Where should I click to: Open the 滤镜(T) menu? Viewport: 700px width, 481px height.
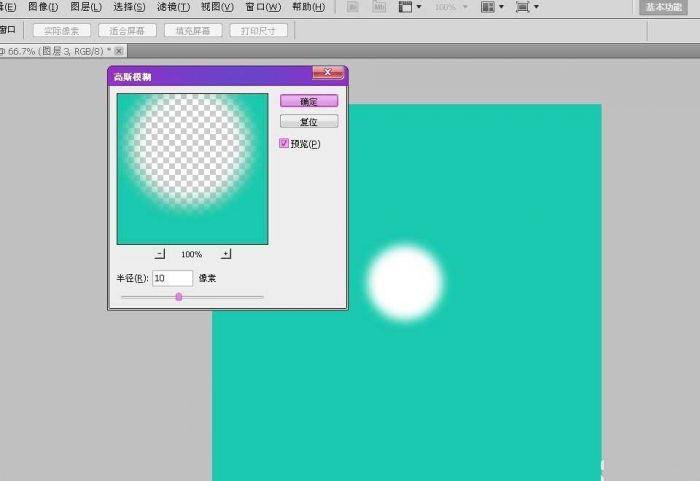coord(173,7)
